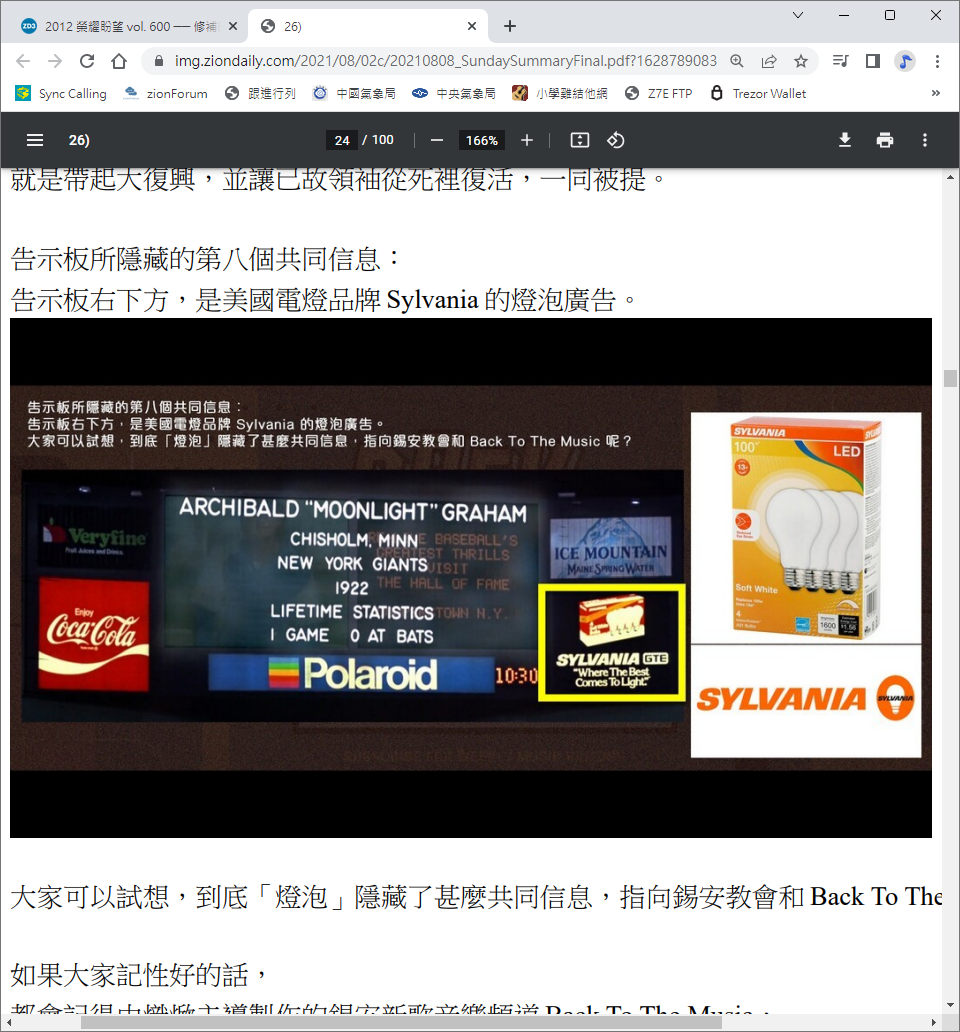Click the horizontal scrollbar thumb
The width and height of the screenshot is (960, 1032).
(x=401, y=1023)
